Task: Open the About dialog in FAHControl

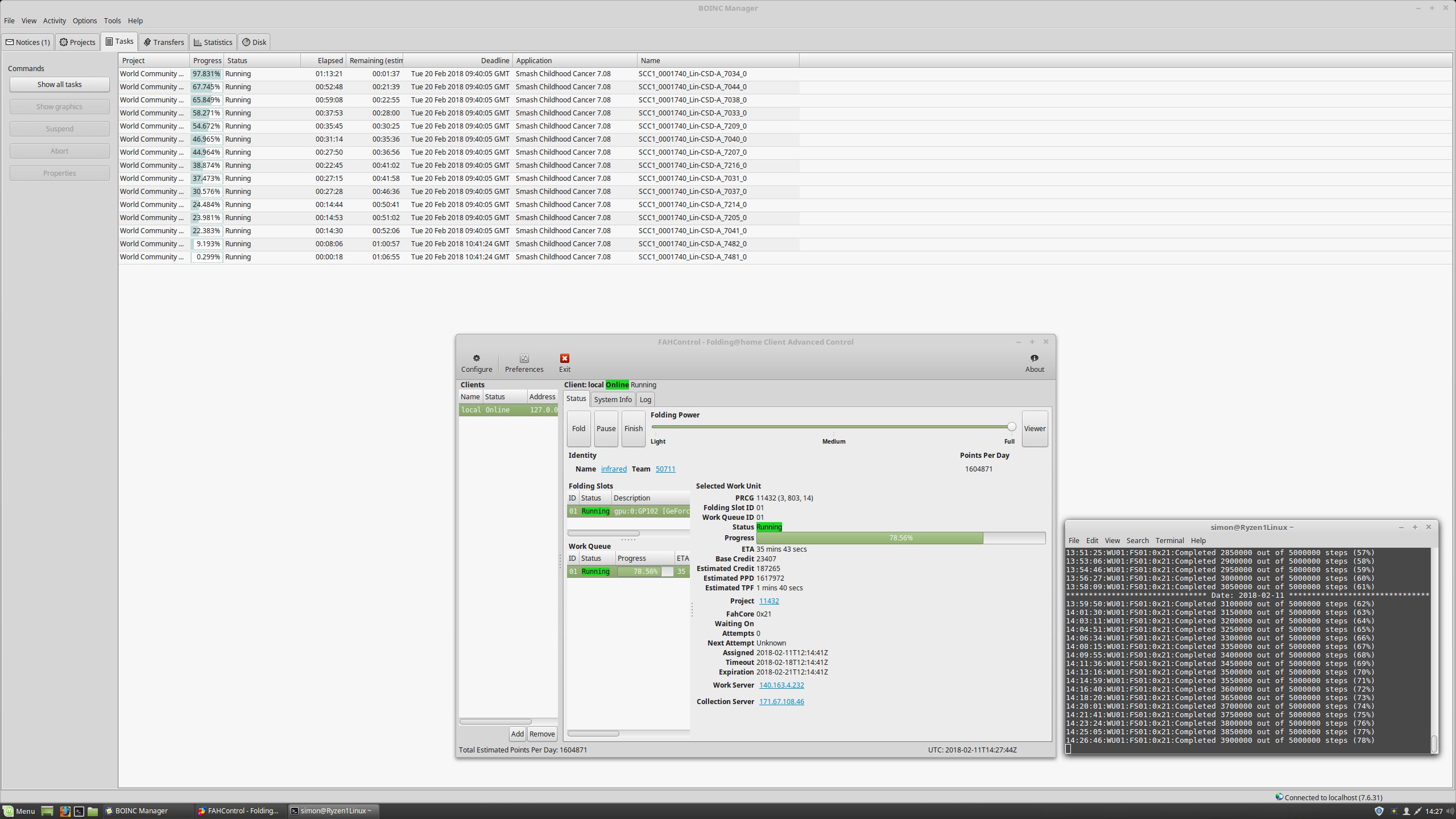Action: point(1035,363)
